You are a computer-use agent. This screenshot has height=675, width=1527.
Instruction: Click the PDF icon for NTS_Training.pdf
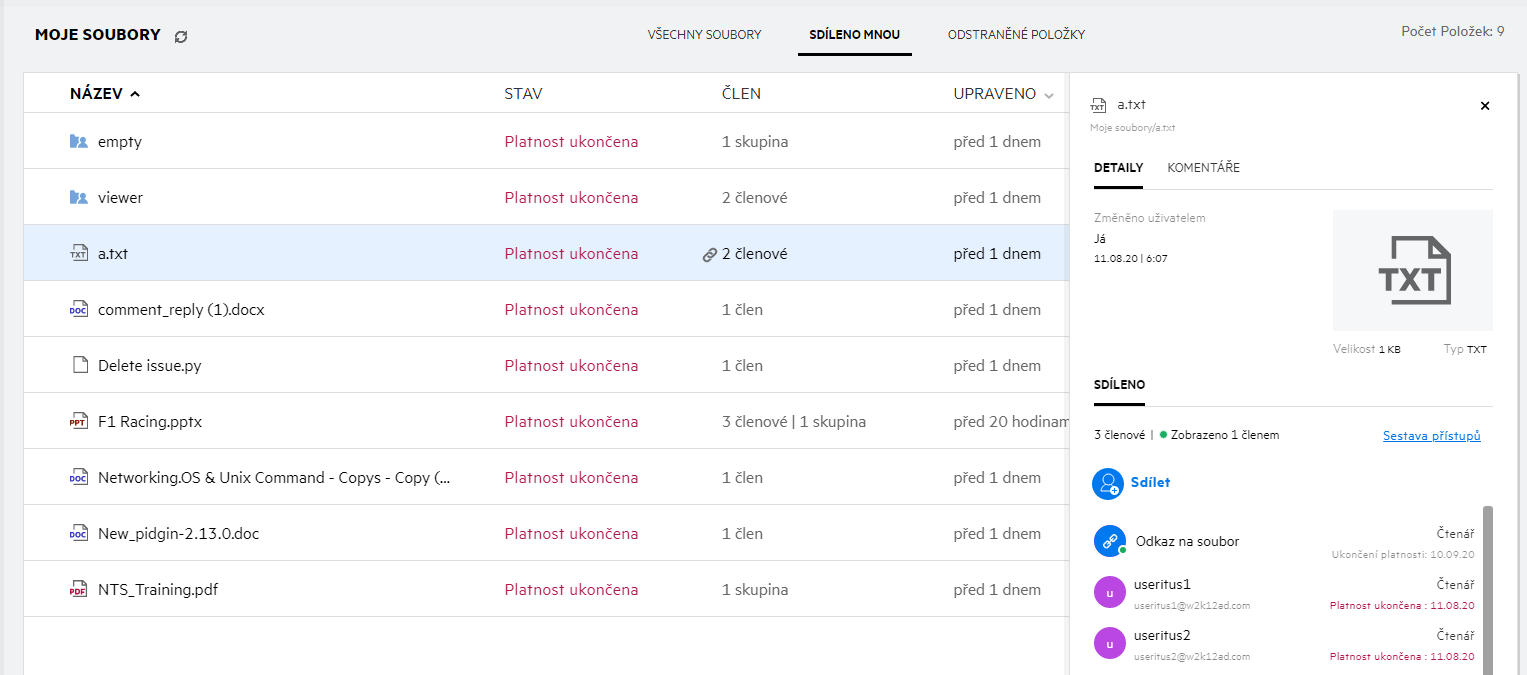(79, 590)
